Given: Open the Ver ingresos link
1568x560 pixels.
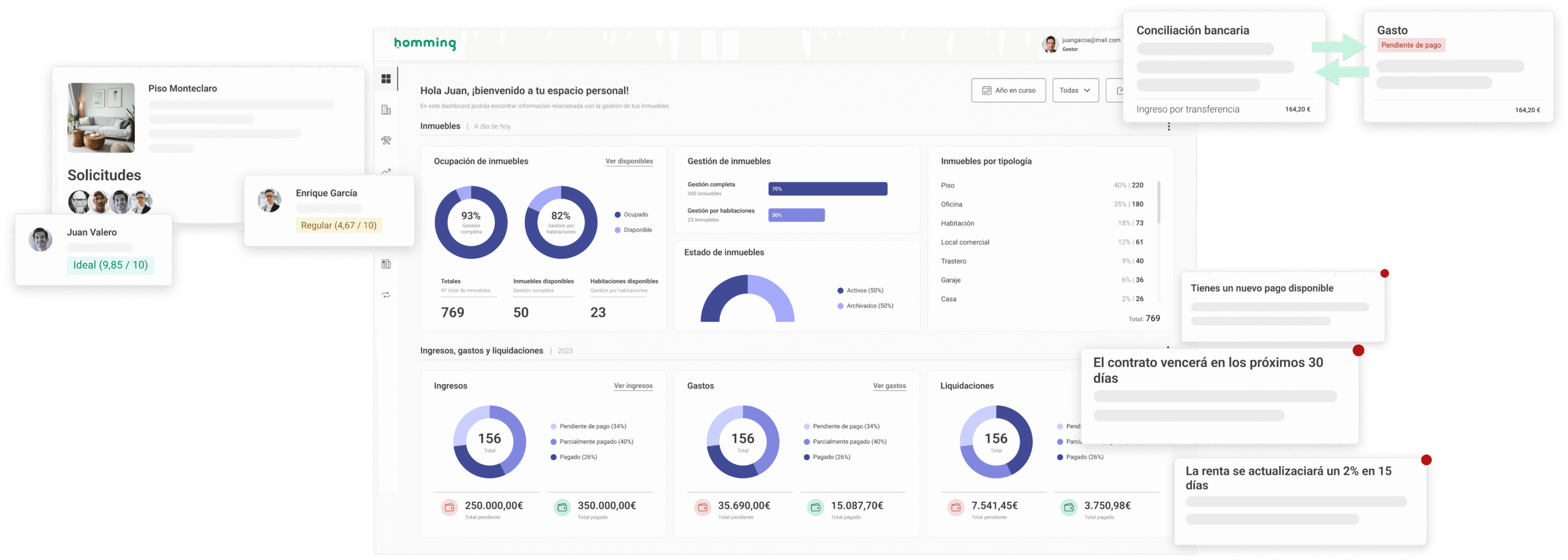Looking at the screenshot, I should click(633, 386).
